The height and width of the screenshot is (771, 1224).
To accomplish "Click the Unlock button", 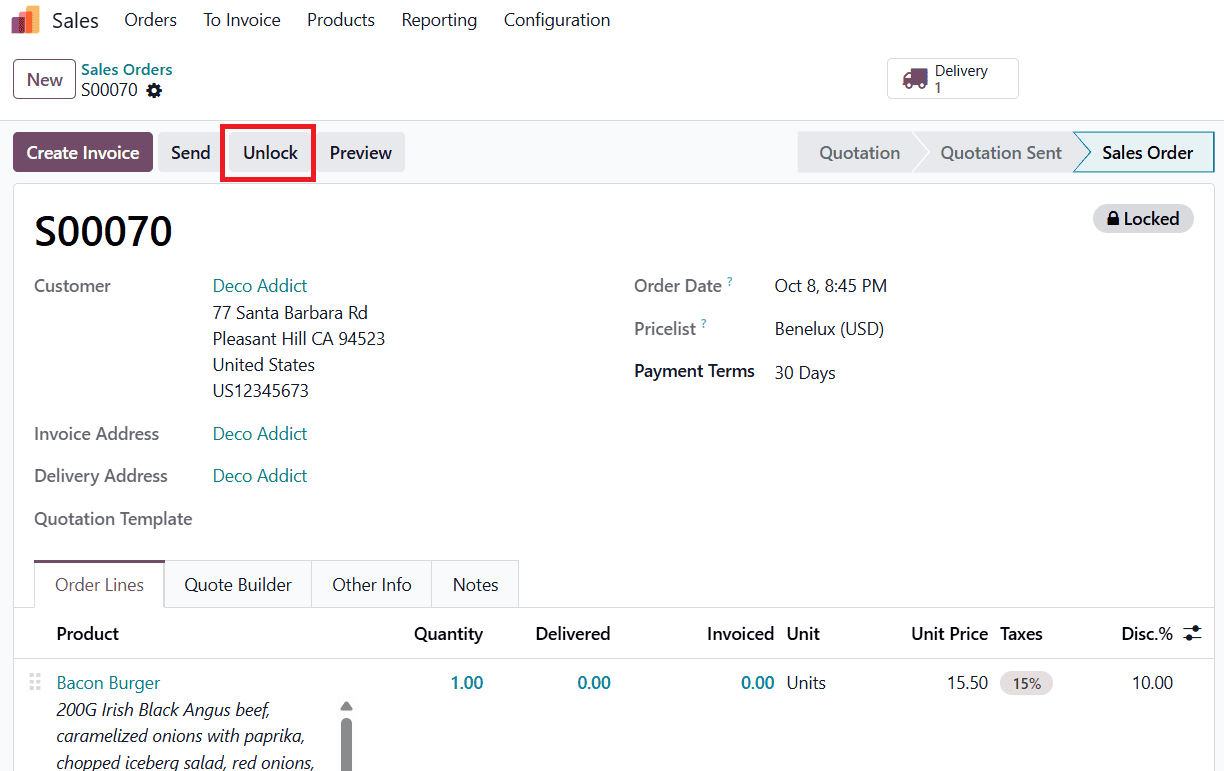I will (270, 153).
